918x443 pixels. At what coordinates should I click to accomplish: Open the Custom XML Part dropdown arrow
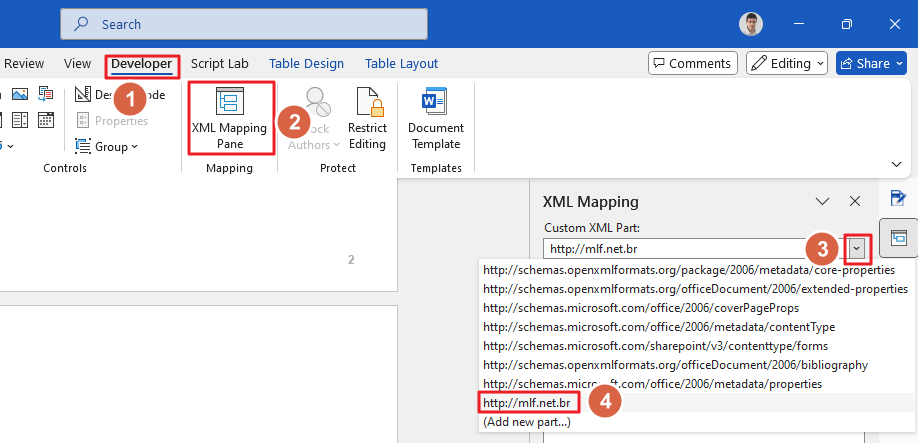coord(857,249)
